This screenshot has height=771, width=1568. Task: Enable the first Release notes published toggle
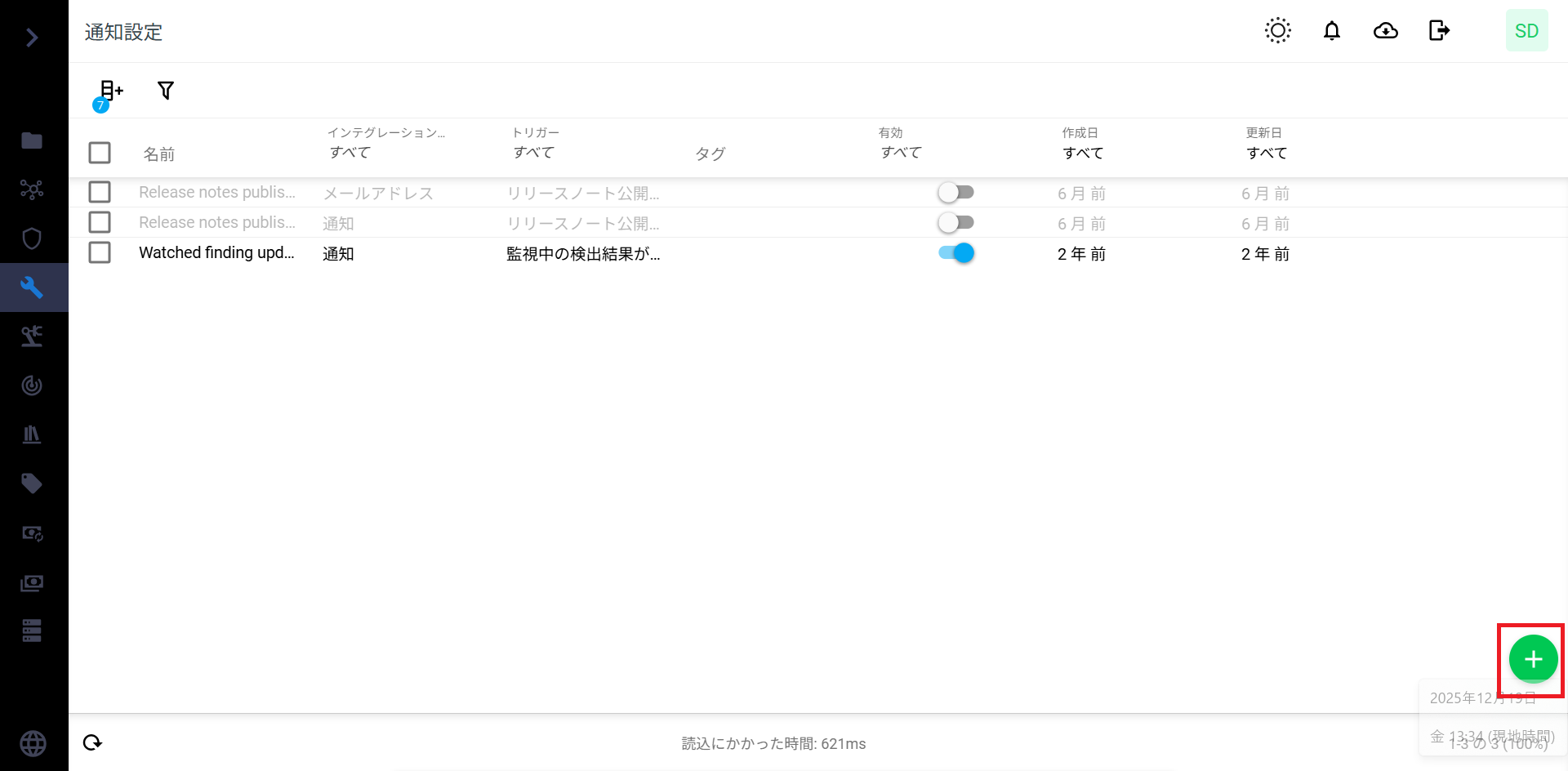[955, 192]
